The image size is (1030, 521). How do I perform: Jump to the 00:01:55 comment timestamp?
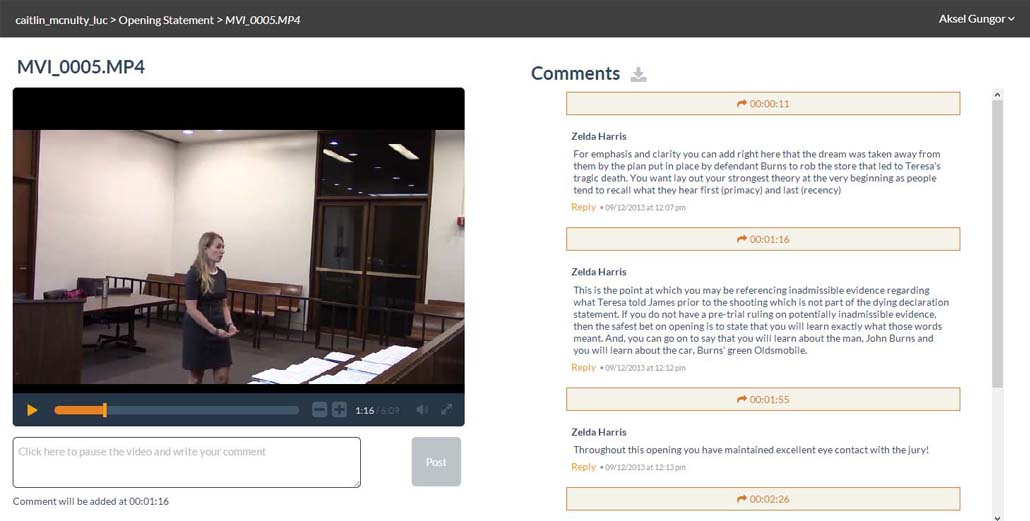coord(763,399)
